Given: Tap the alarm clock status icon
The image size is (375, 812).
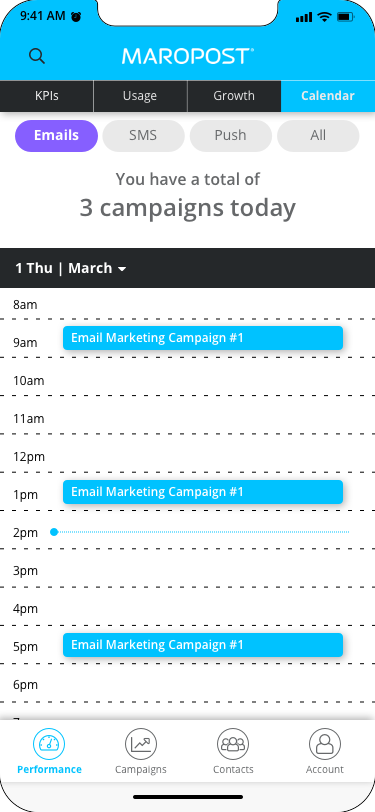Looking at the screenshot, I should point(76,17).
